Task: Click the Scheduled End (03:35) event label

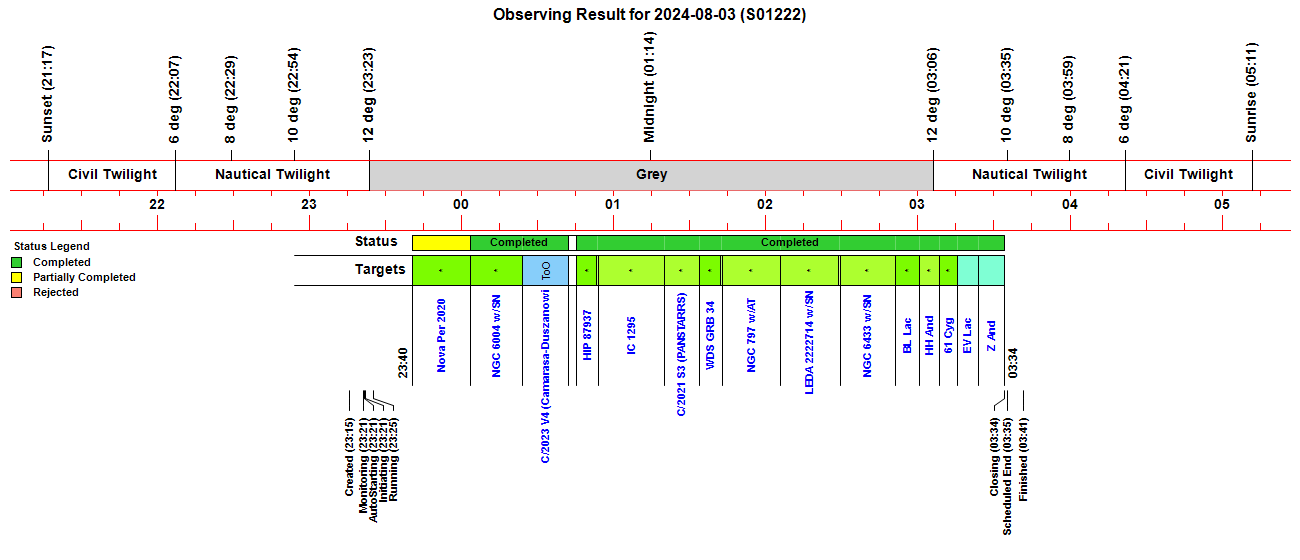Action: [1008, 475]
